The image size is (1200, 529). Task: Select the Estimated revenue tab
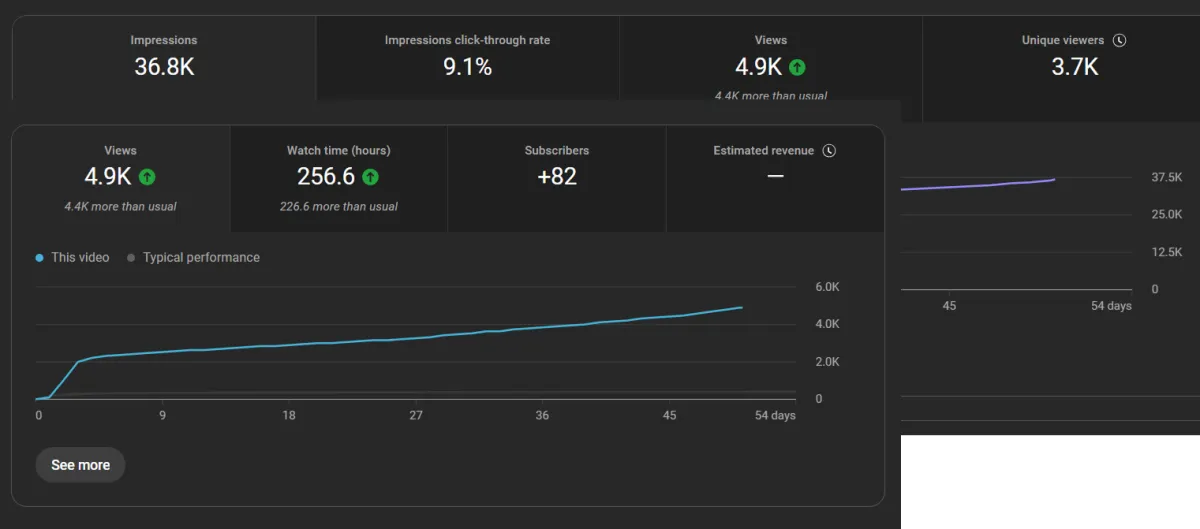(x=775, y=179)
